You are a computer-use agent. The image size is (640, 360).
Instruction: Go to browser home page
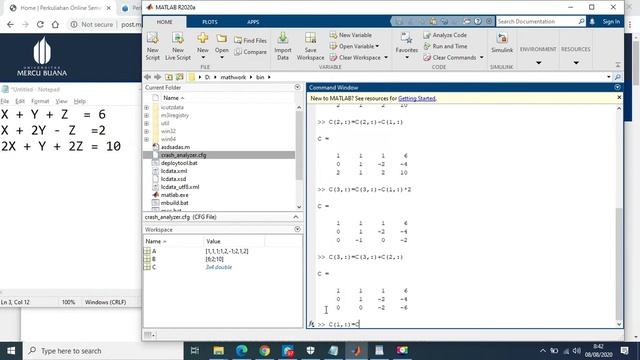click(55, 24)
